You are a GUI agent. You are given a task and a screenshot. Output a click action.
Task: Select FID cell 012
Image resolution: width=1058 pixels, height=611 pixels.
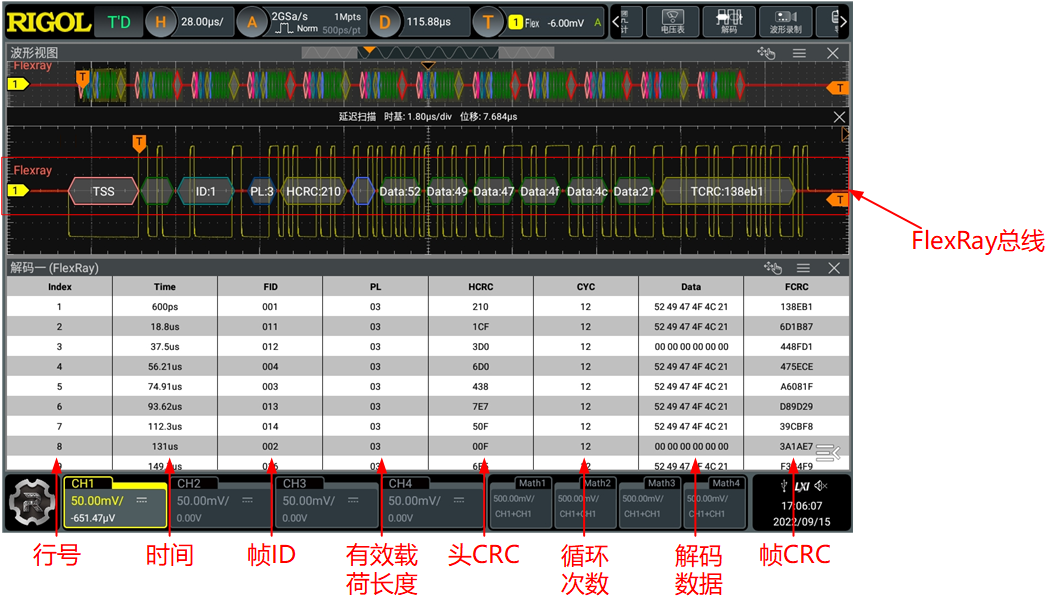[270, 347]
